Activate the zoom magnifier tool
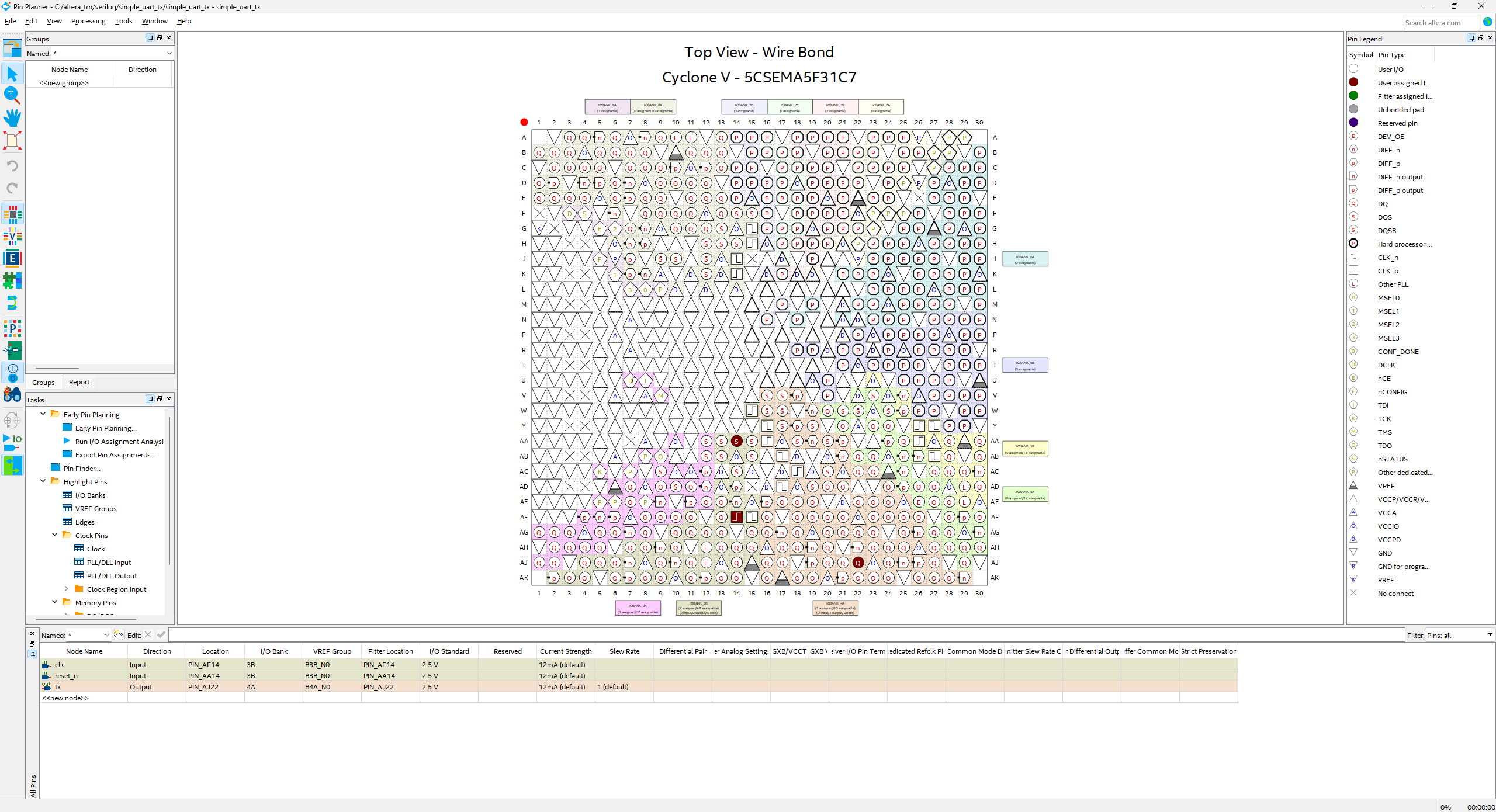 12,95
